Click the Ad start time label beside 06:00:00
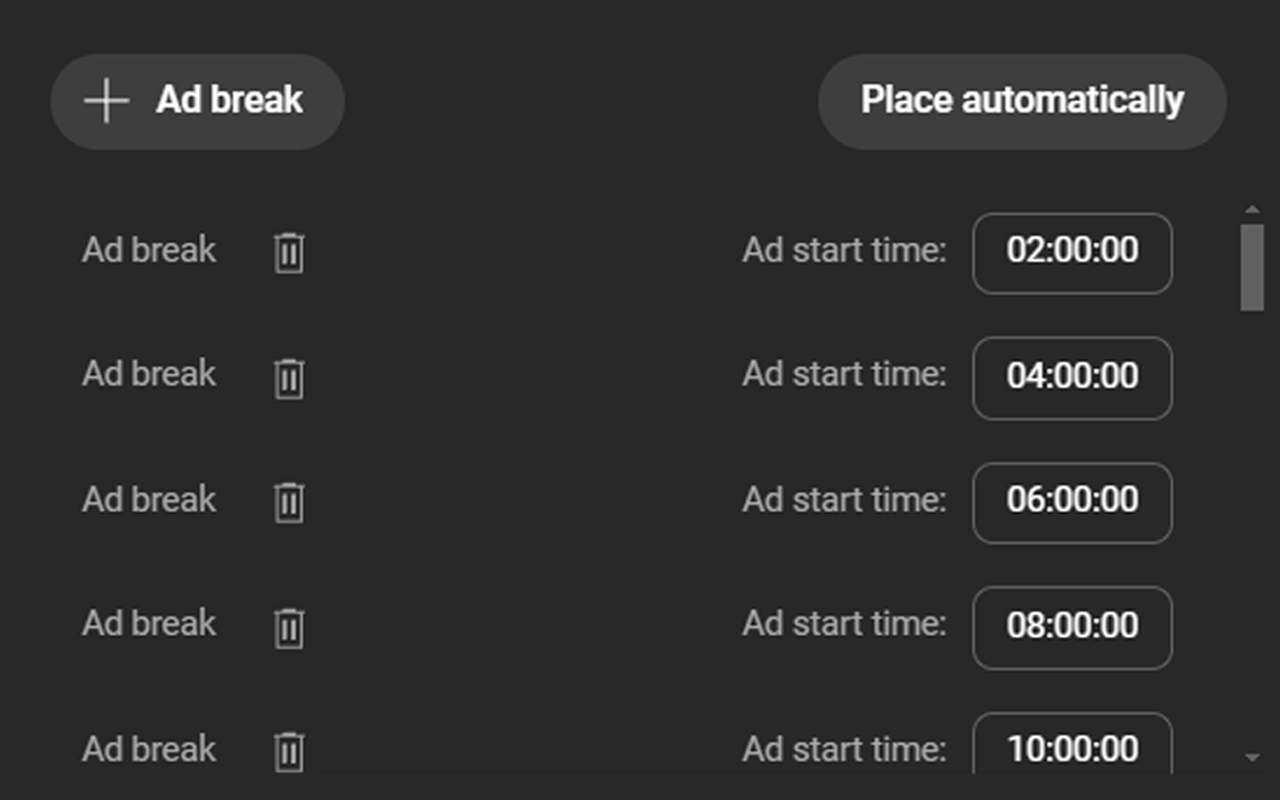Image resolution: width=1280 pixels, height=800 pixels. click(845, 500)
